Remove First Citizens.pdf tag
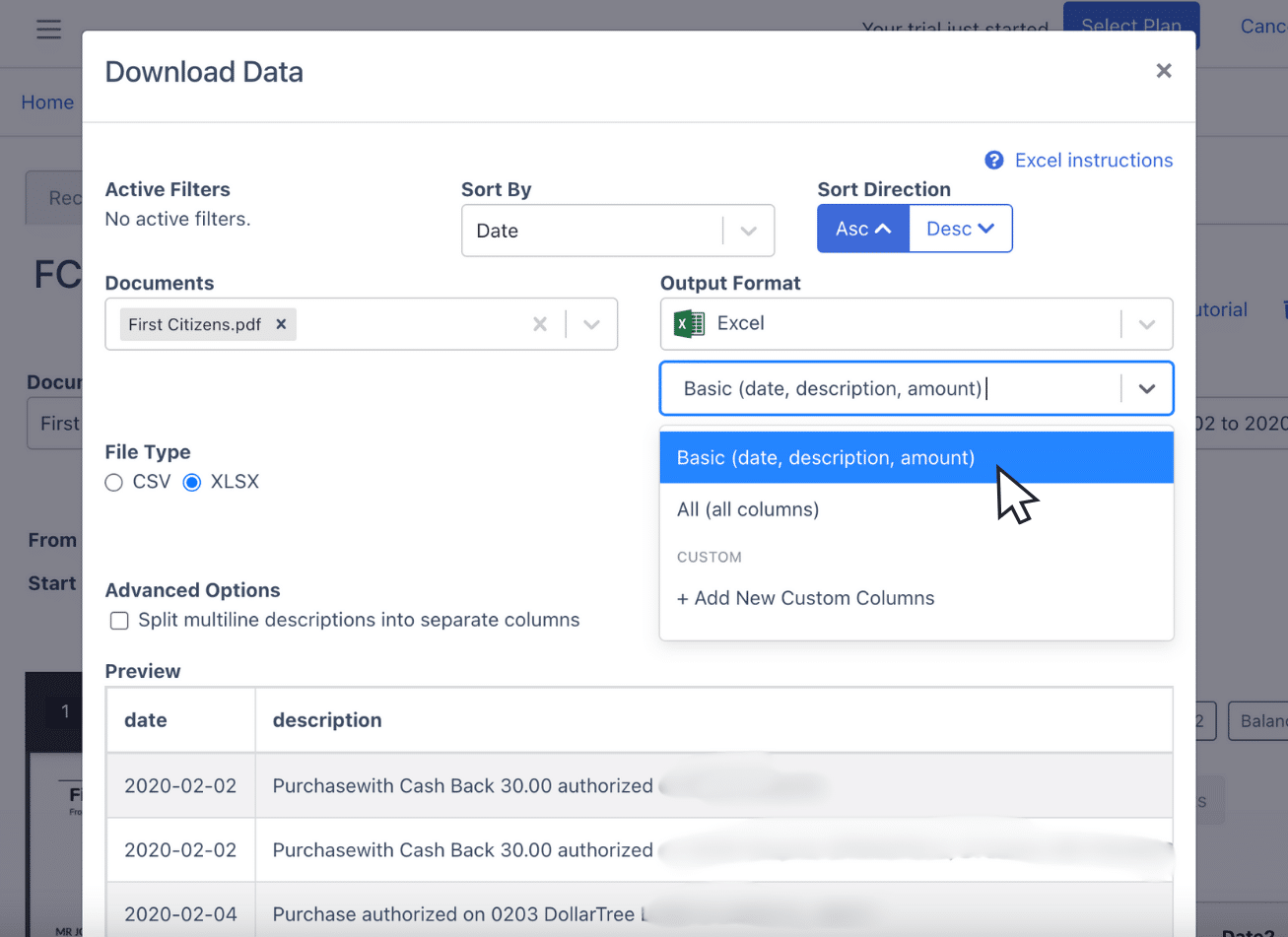This screenshot has width=1288, height=937. coord(281,324)
